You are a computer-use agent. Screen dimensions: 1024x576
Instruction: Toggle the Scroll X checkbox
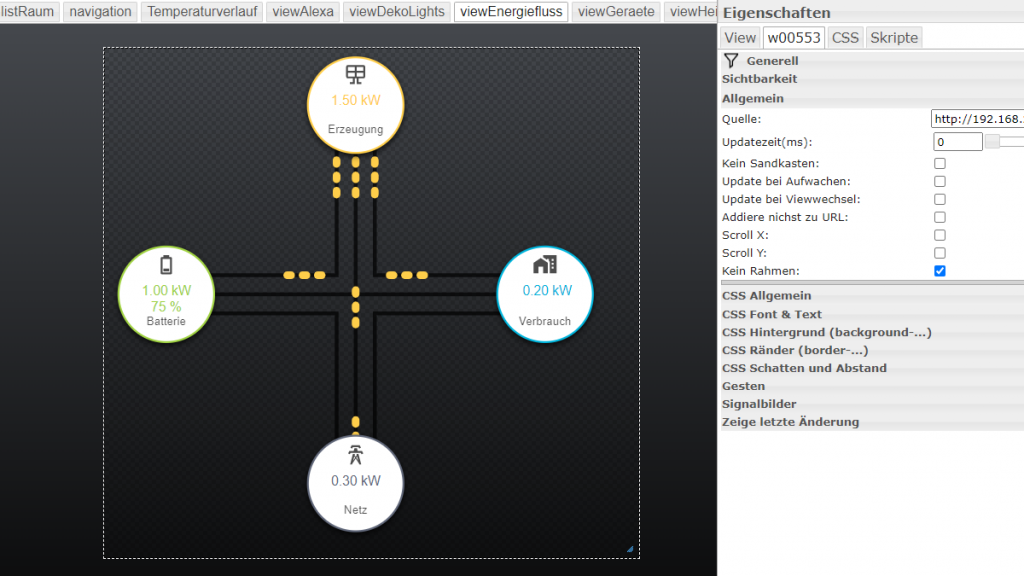940,235
